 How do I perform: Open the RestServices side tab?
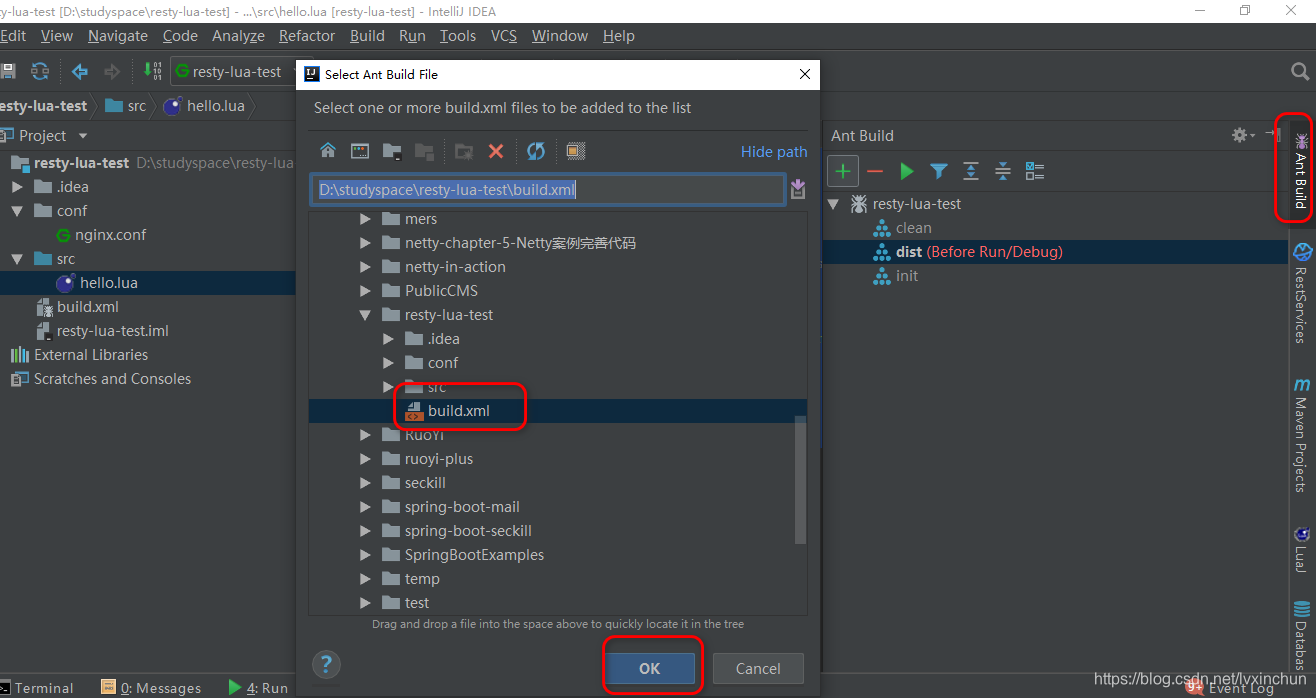point(1301,292)
